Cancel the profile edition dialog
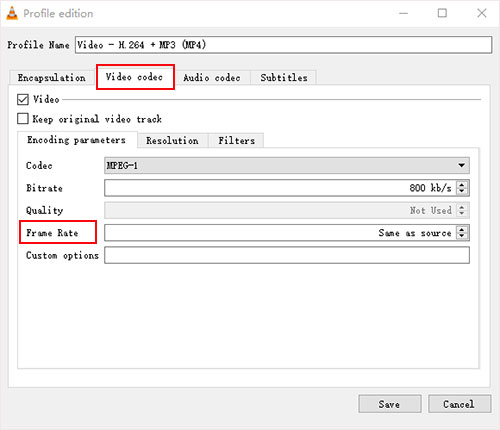 point(459,404)
